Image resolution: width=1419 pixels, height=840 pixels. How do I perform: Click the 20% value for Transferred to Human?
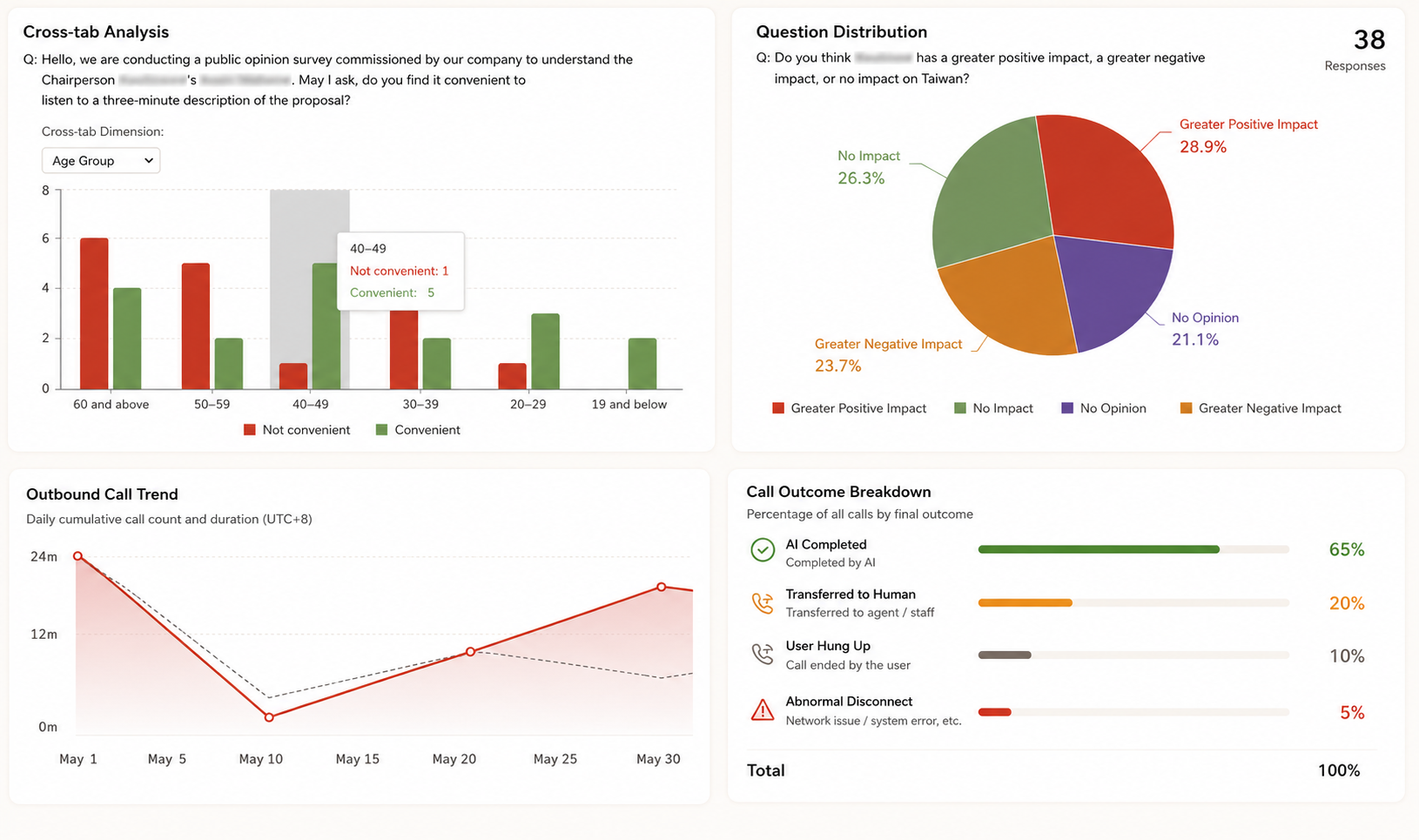pyautogui.click(x=1346, y=603)
